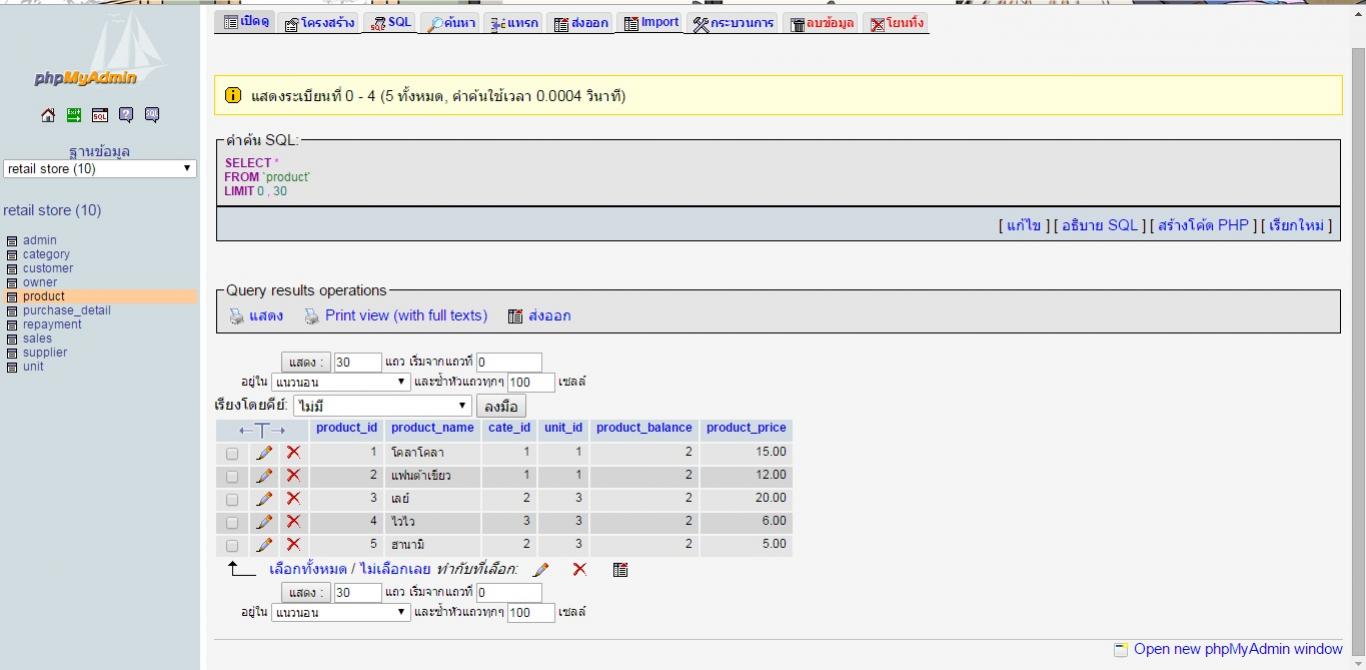
Task: Expand the sort by key dropdown
Action: (x=383, y=406)
